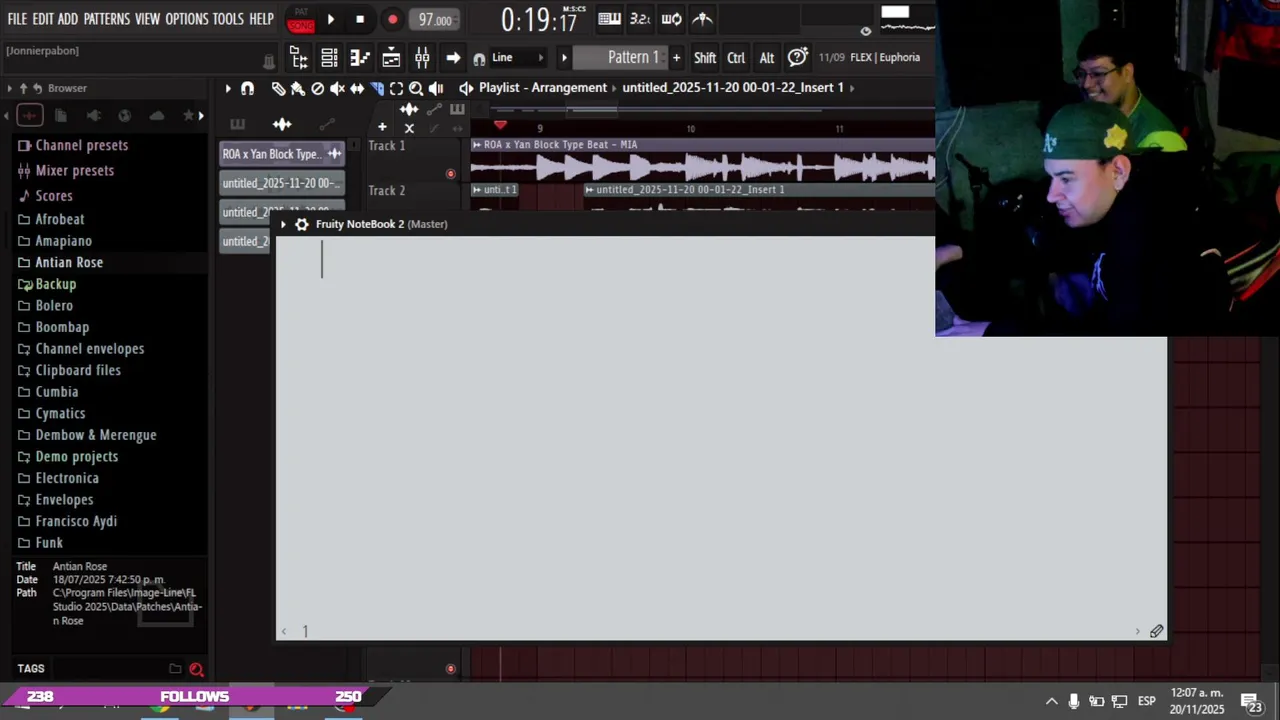Click the browser undo-navigation curved arrow

click(x=37, y=88)
